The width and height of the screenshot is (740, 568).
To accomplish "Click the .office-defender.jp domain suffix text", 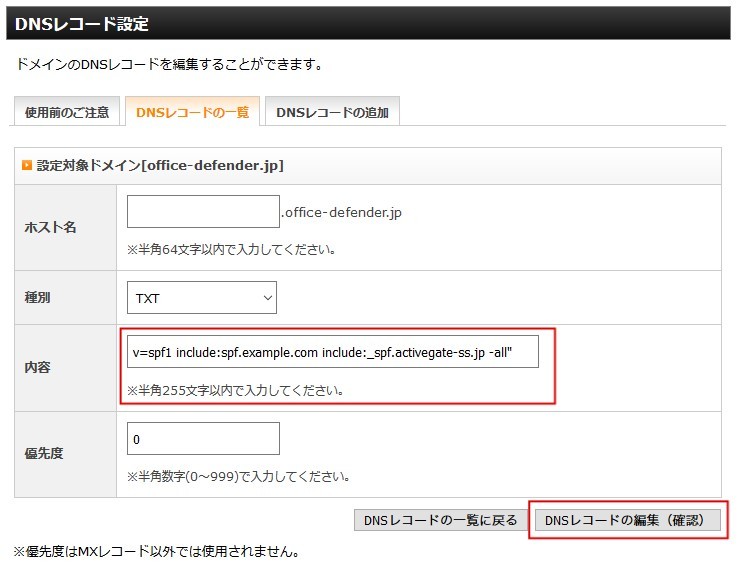I will click(x=341, y=212).
